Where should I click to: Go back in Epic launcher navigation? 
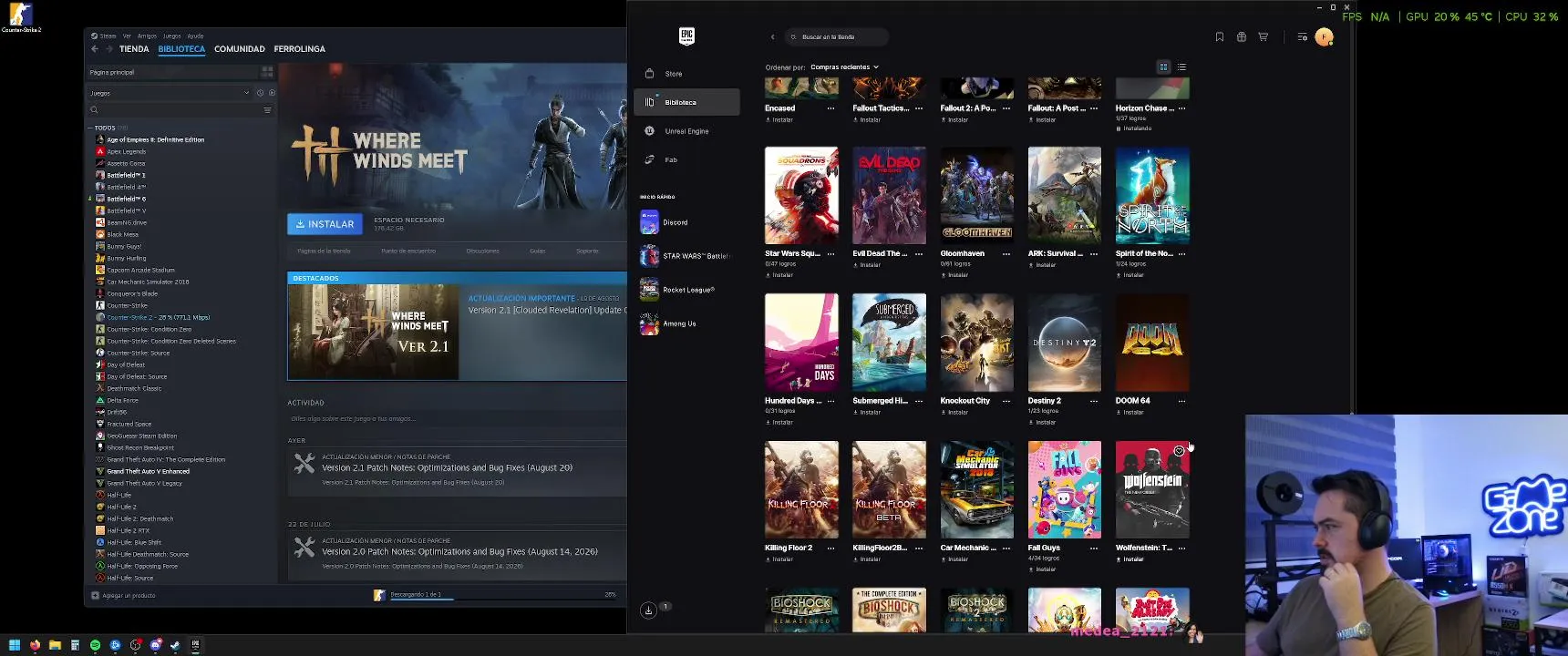coord(773,37)
